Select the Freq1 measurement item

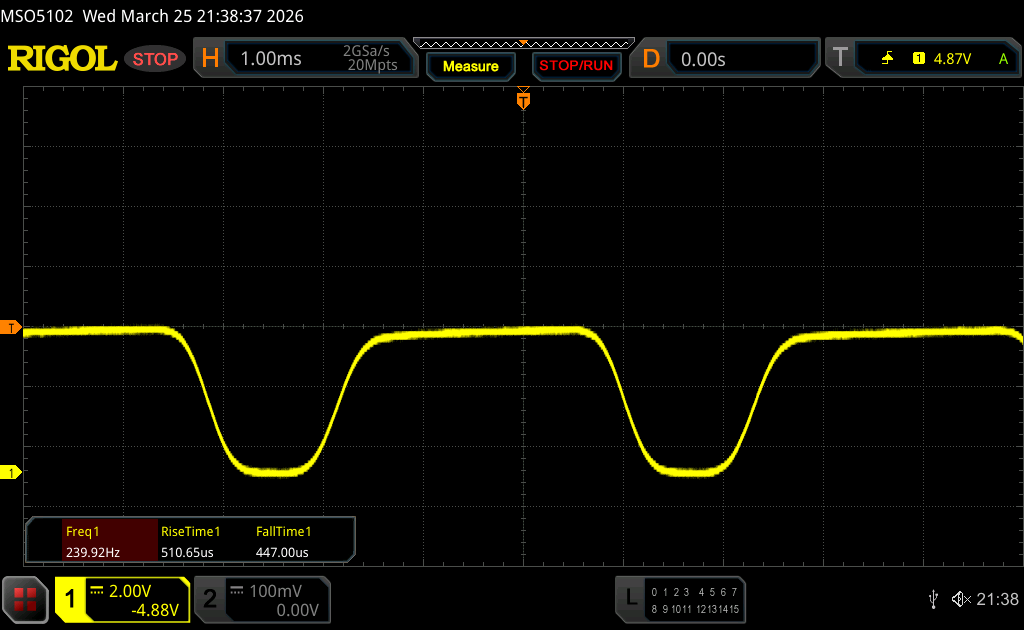tap(90, 541)
